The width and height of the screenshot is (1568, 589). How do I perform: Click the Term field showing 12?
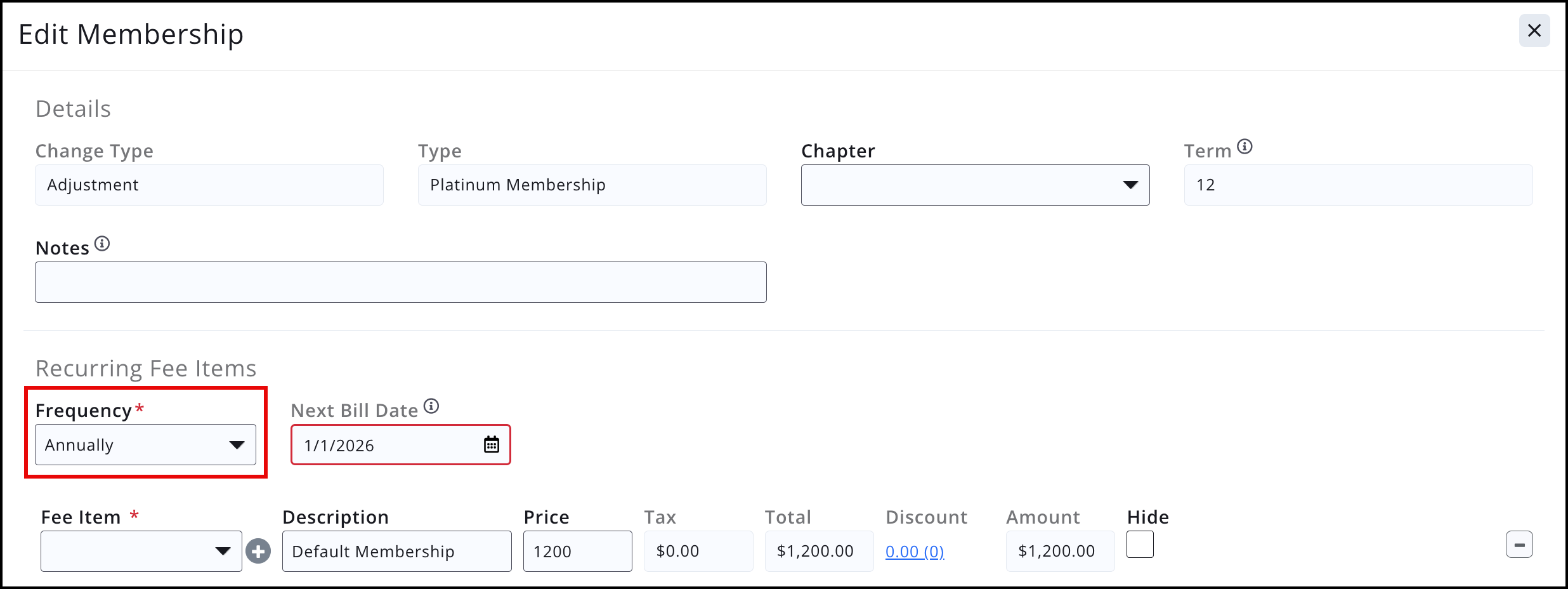pyautogui.click(x=1358, y=185)
